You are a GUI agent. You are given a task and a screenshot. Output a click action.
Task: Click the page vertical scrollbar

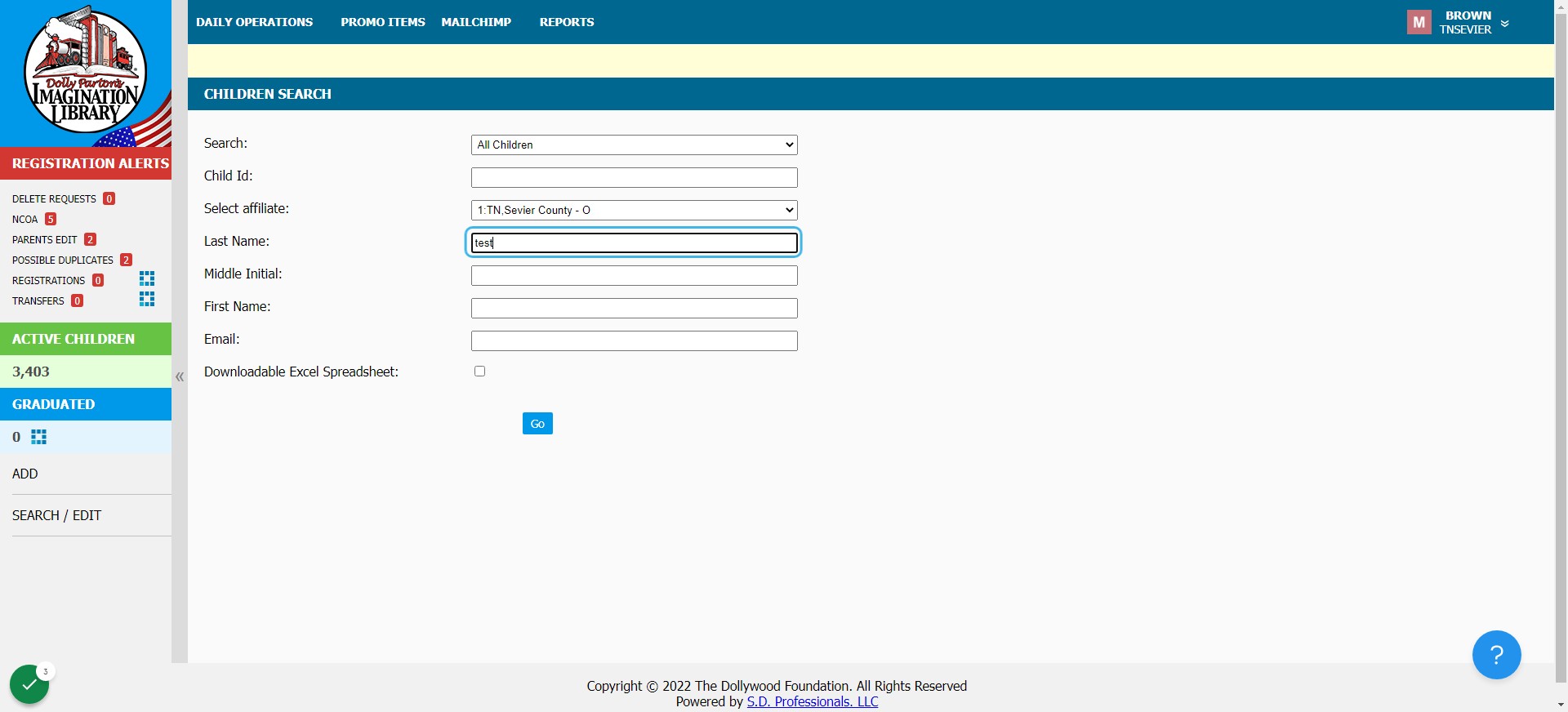[1561, 347]
